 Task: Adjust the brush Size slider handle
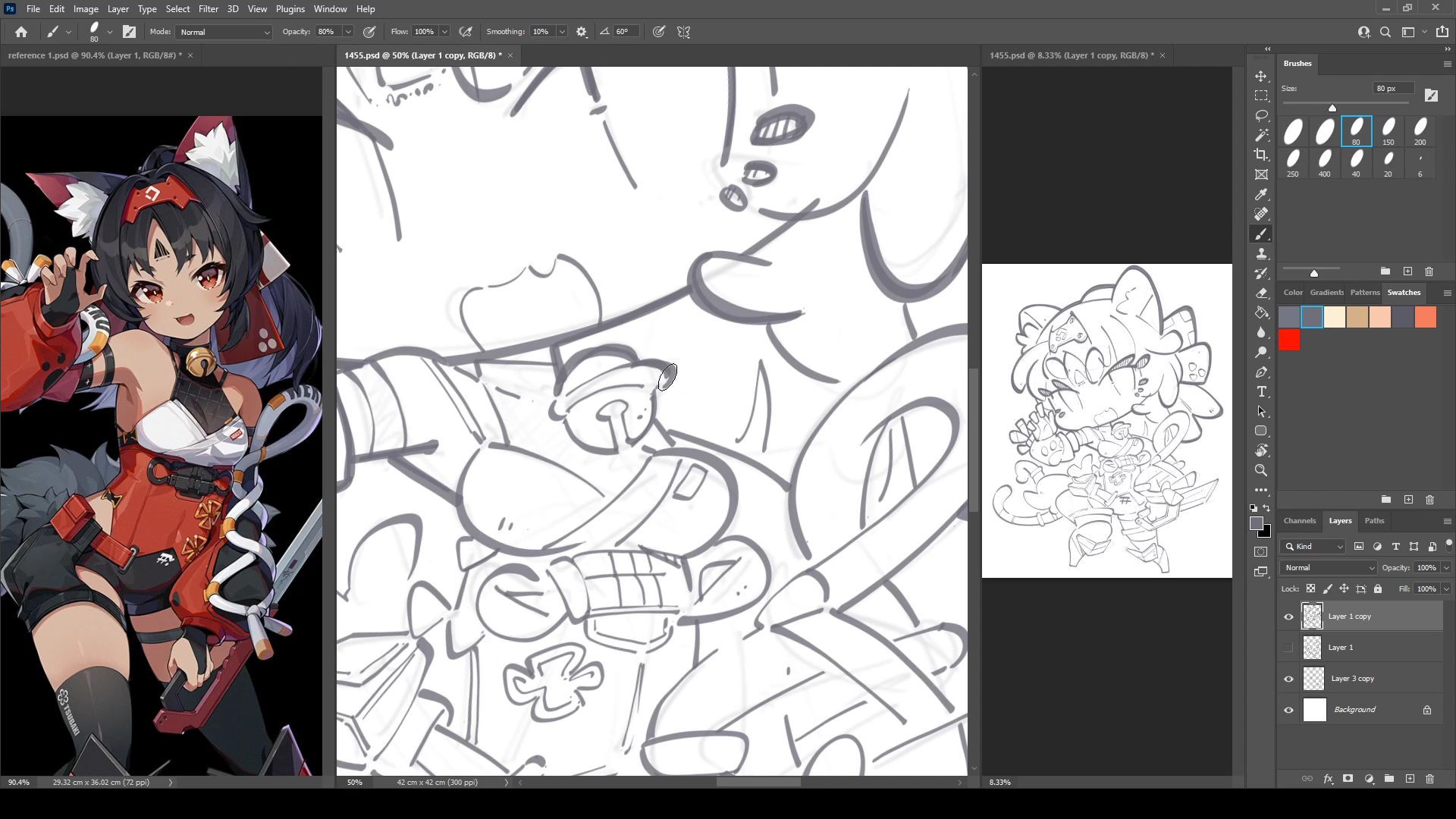click(x=1332, y=108)
